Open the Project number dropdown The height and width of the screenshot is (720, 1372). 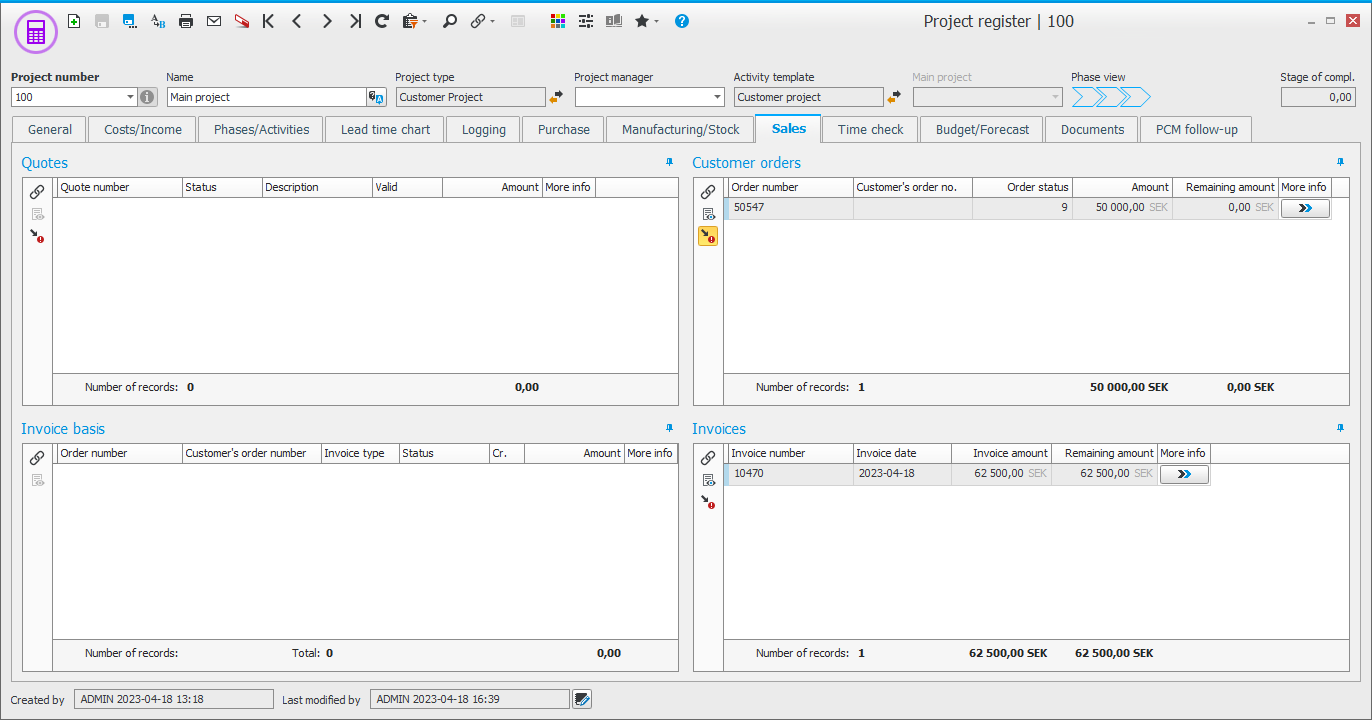pyautogui.click(x=130, y=97)
